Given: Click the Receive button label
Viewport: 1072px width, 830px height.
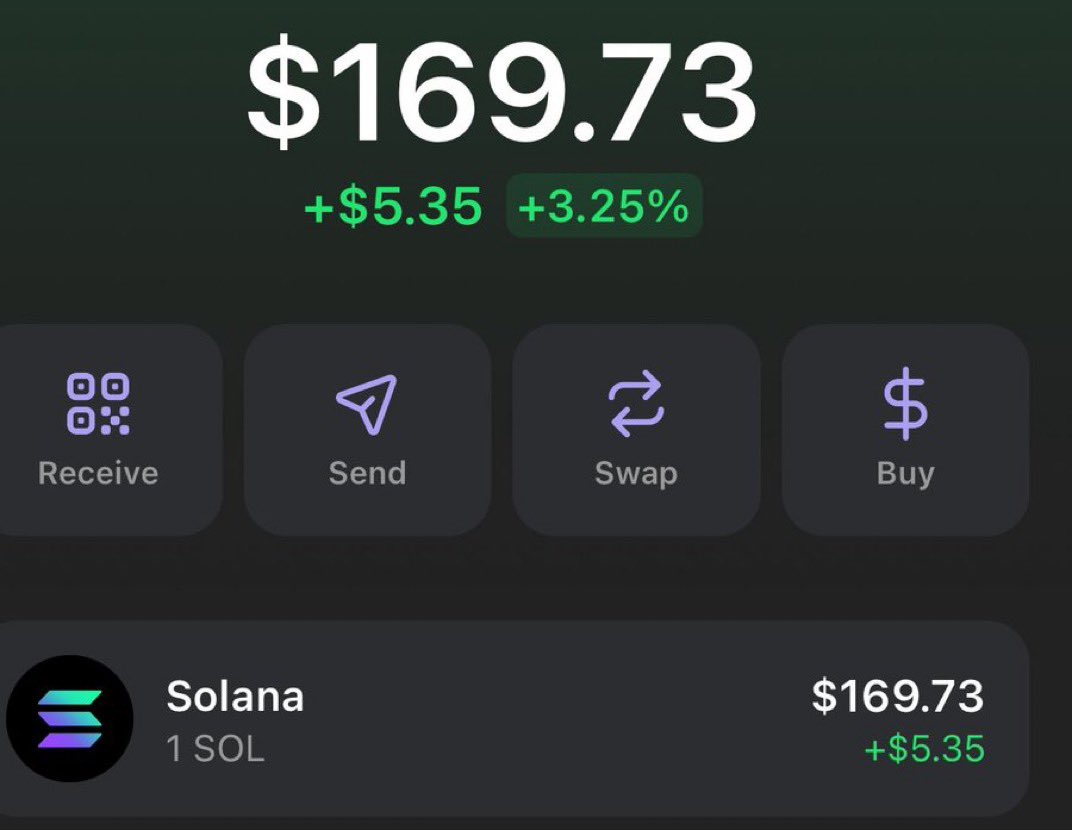Looking at the screenshot, I should (98, 473).
